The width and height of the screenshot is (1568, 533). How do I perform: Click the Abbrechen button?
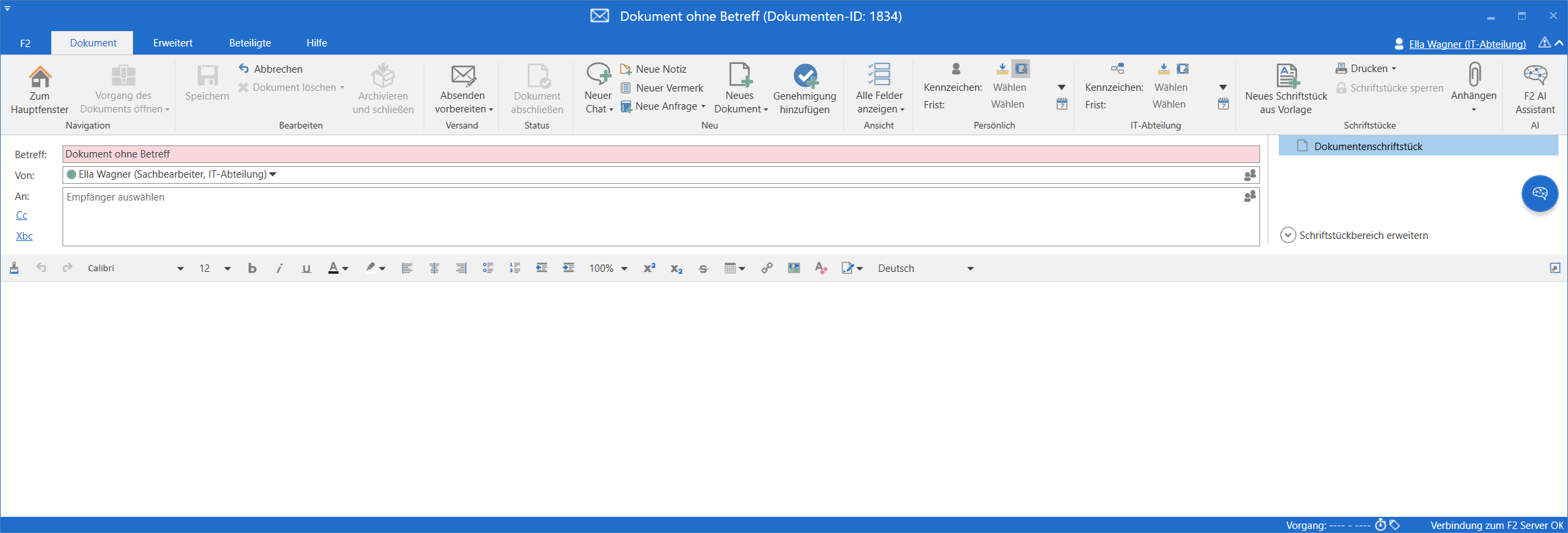(271, 69)
